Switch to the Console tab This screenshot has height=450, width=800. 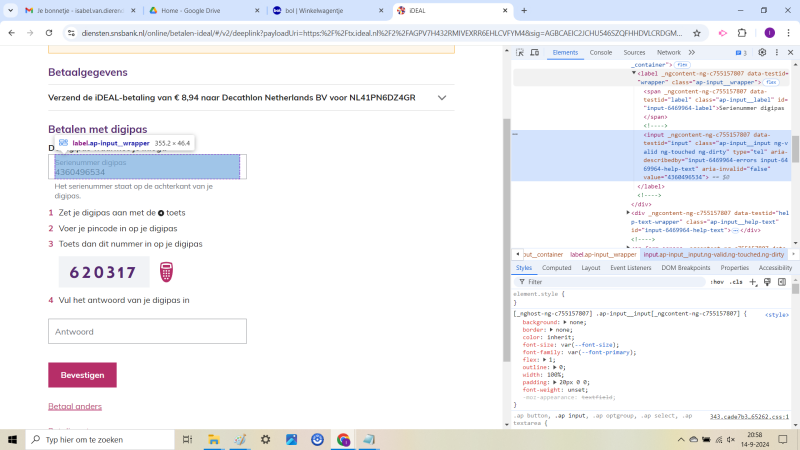click(601, 53)
